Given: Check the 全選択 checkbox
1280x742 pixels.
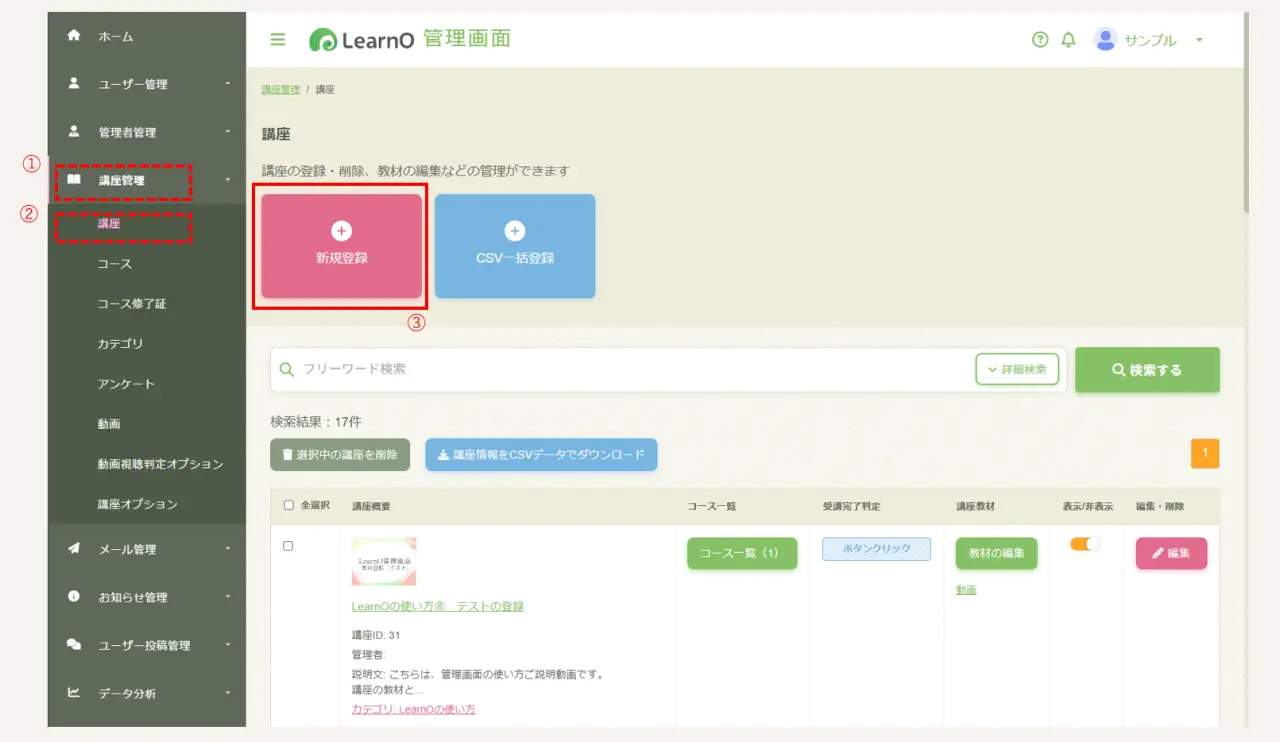Looking at the screenshot, I should [x=289, y=506].
